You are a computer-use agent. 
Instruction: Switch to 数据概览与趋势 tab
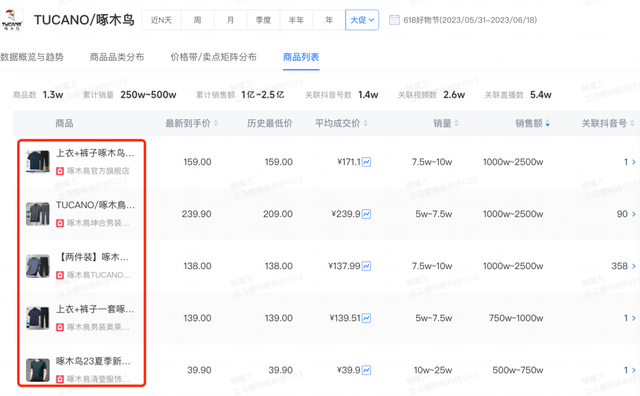pyautogui.click(x=32, y=57)
